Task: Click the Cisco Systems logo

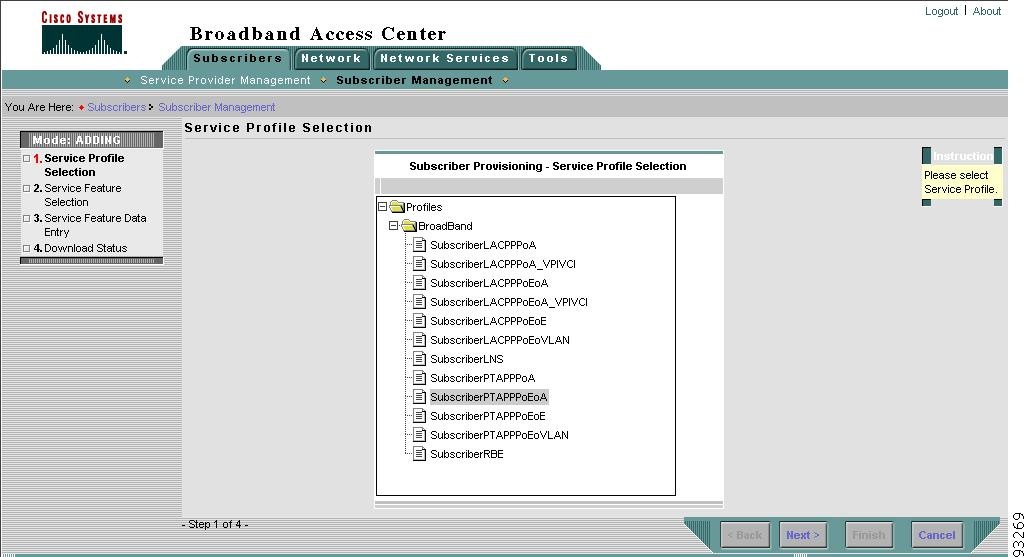Action: pos(83,32)
